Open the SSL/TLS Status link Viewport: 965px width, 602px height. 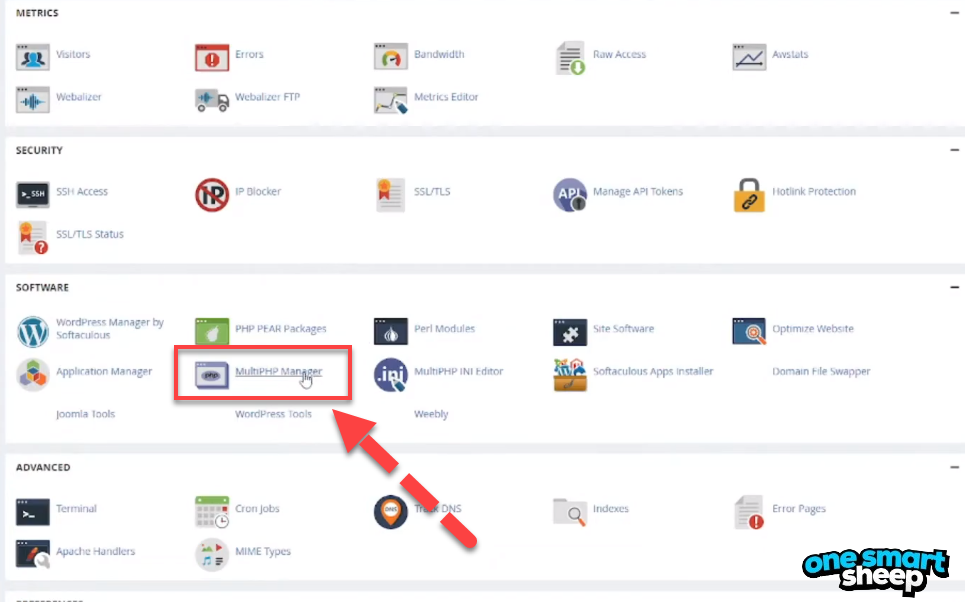[90, 234]
